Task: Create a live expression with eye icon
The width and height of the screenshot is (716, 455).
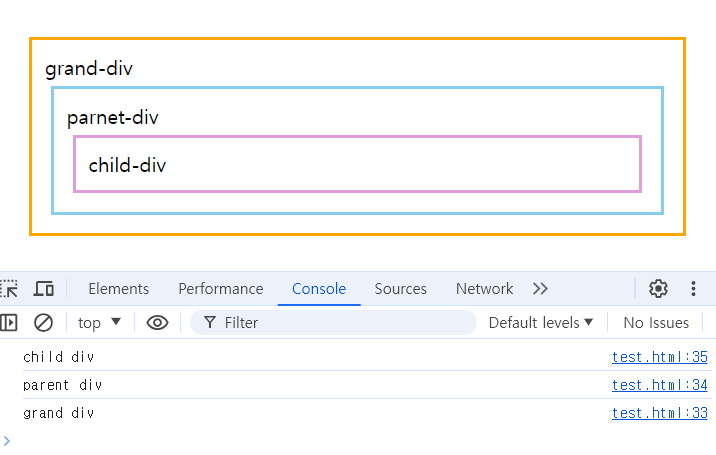Action: point(157,323)
